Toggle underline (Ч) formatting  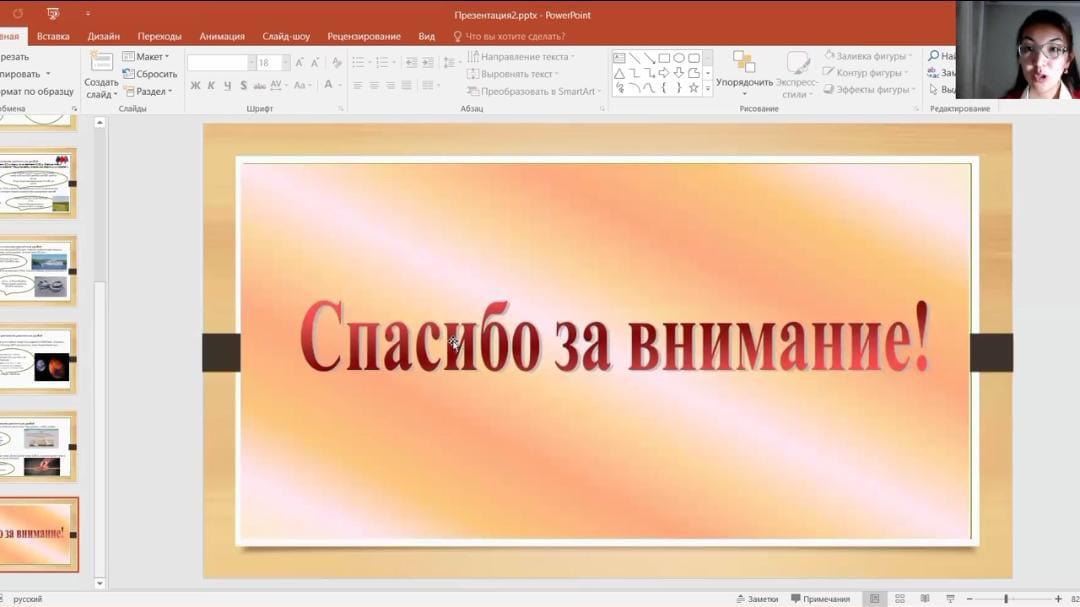[x=226, y=86]
